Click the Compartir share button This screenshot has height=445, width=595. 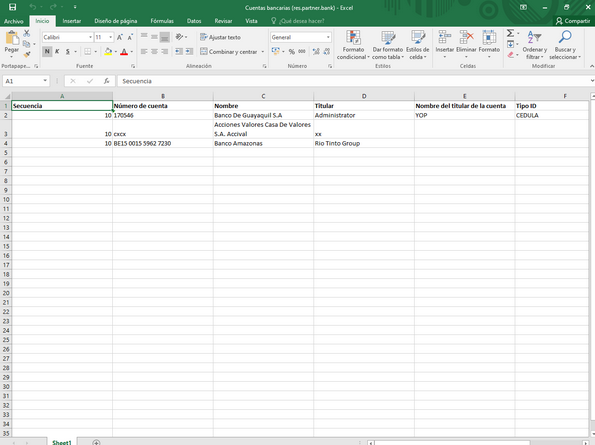tap(573, 21)
